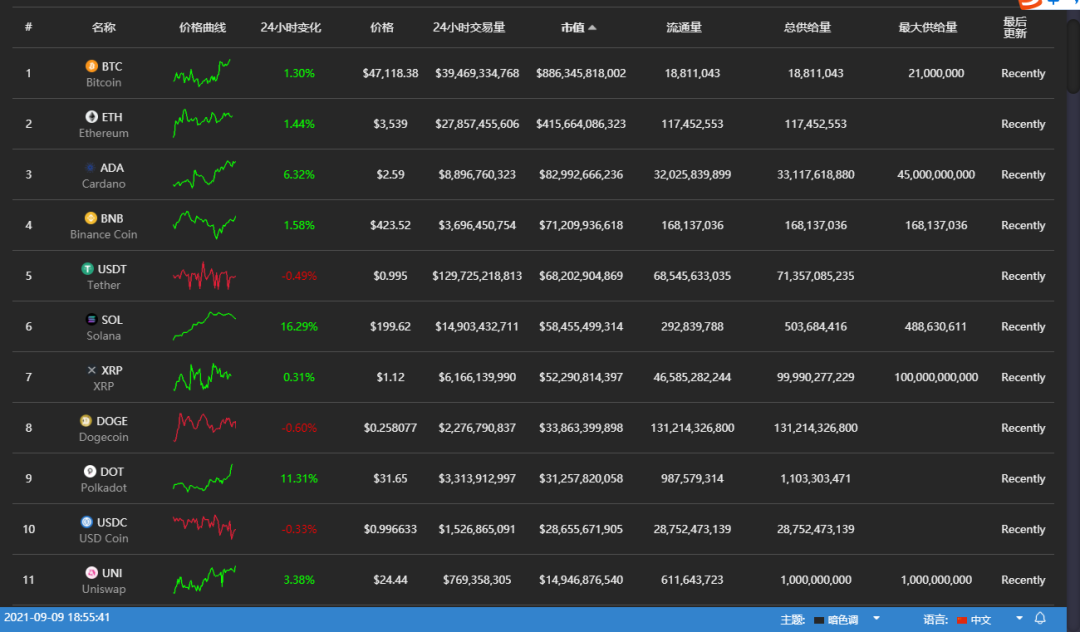Open the DOGE price sparkline chart
The width and height of the screenshot is (1080, 632).
point(205,427)
